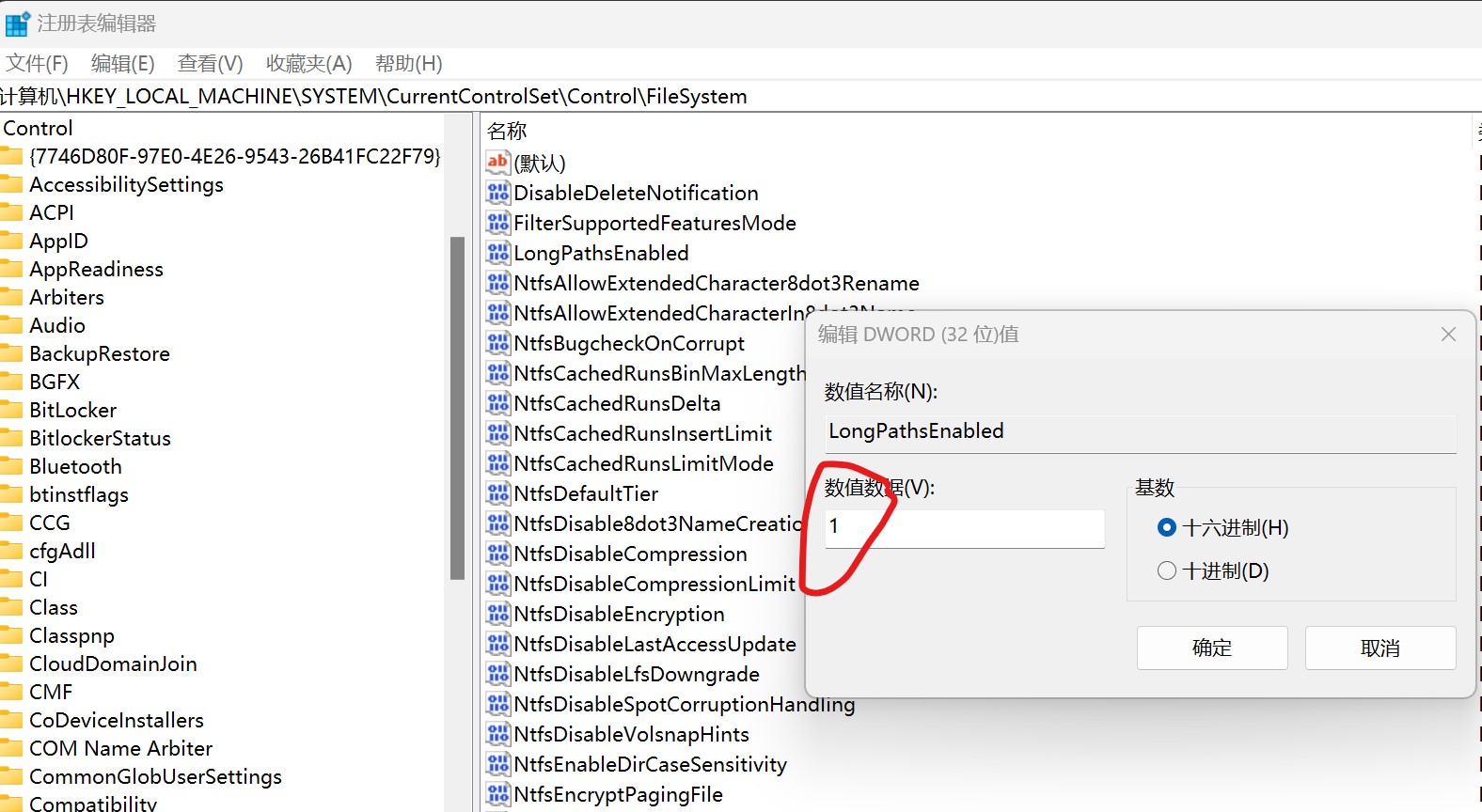Select the BitlockerStatus key in the tree
1482x812 pixels.
click(100, 438)
